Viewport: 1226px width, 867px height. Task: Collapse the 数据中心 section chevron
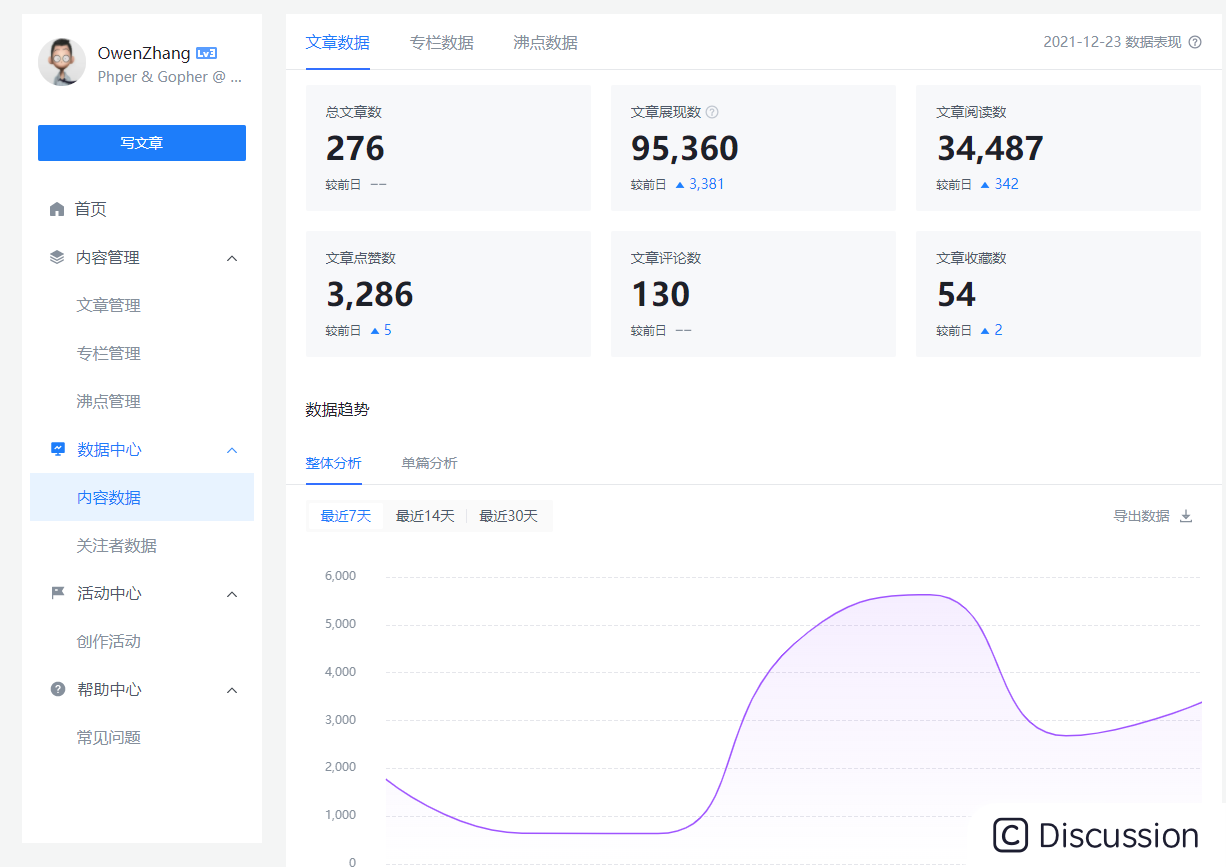[x=232, y=450]
